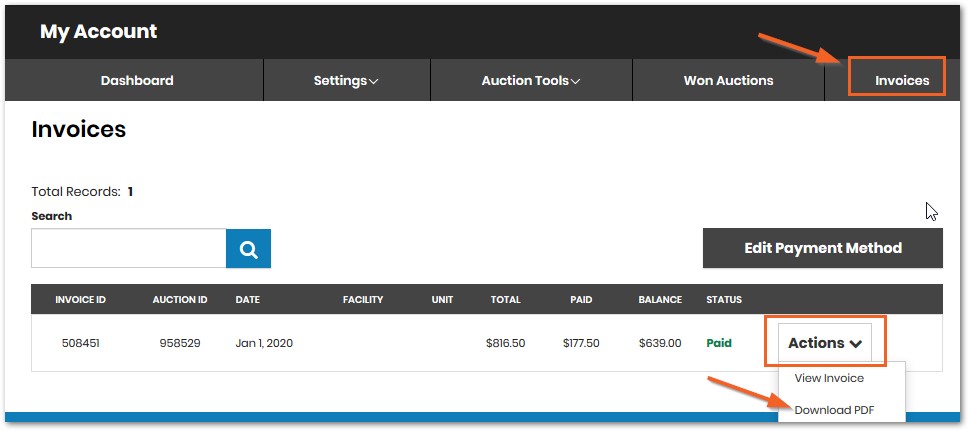The width and height of the screenshot is (969, 431).
Task: Sort by the Status column header
Action: 724,299
